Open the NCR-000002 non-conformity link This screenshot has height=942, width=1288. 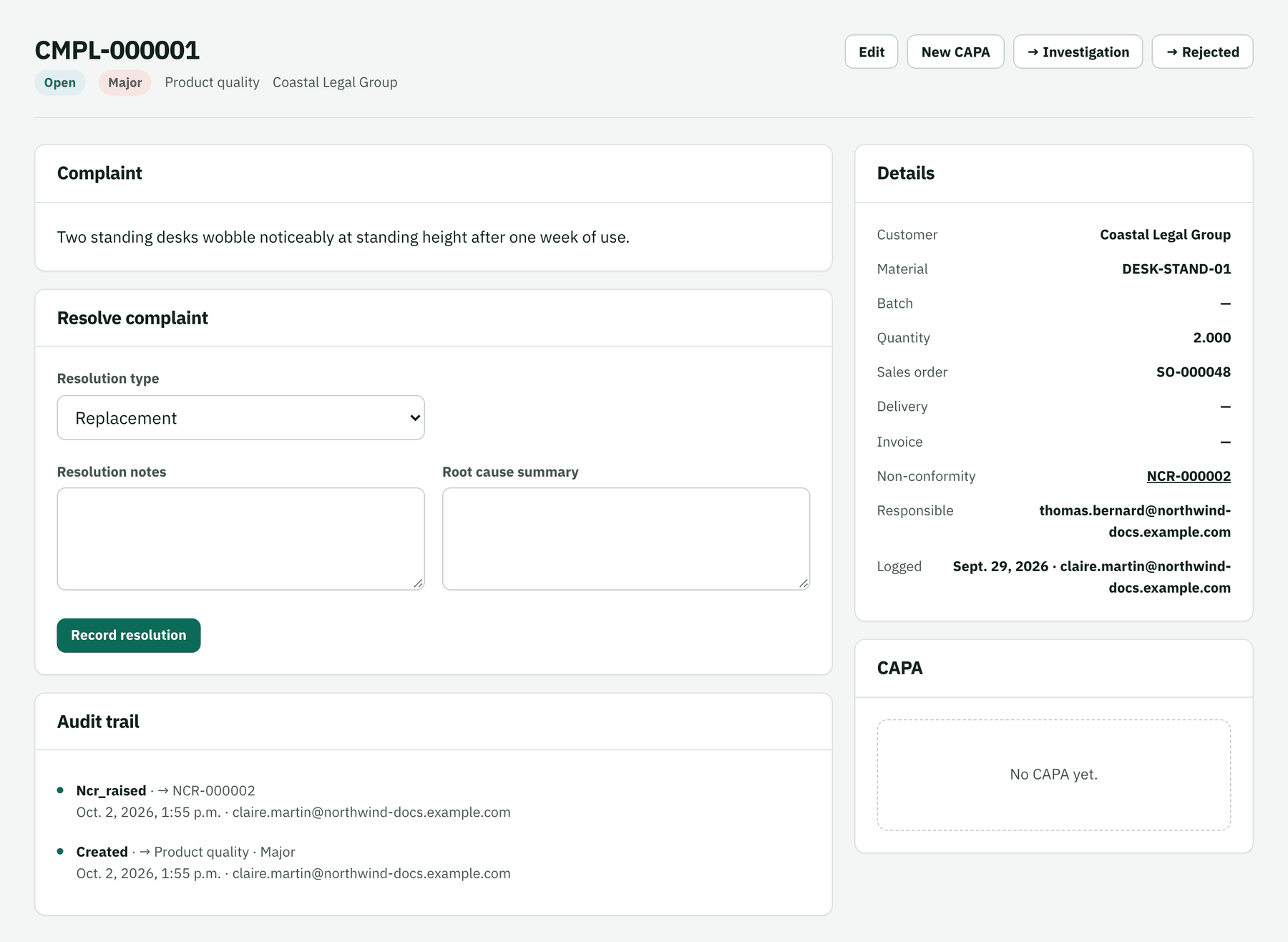click(1189, 476)
